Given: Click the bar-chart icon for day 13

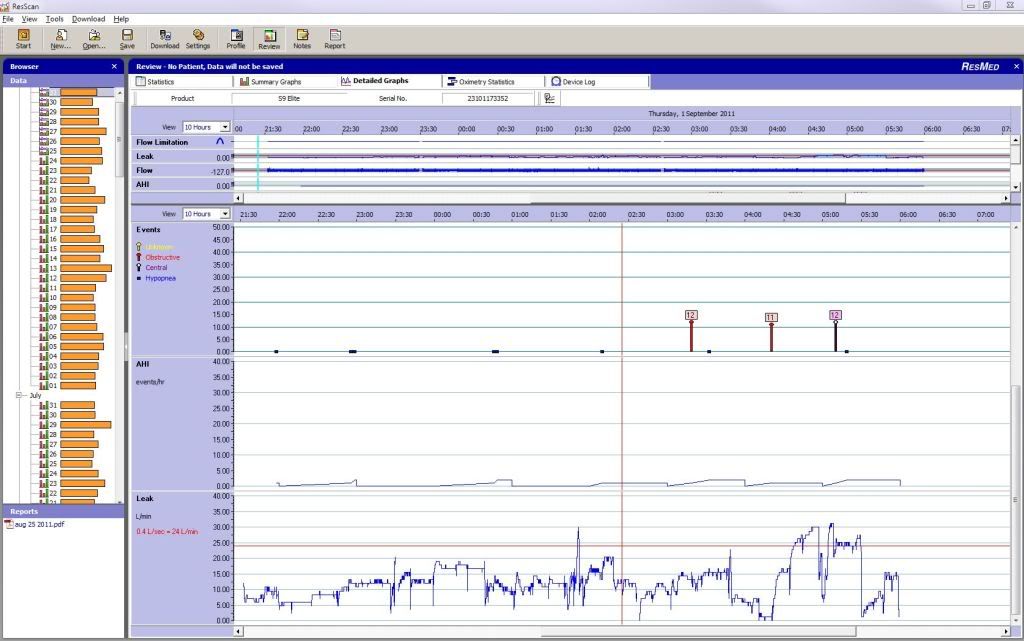Looking at the screenshot, I should (44, 268).
